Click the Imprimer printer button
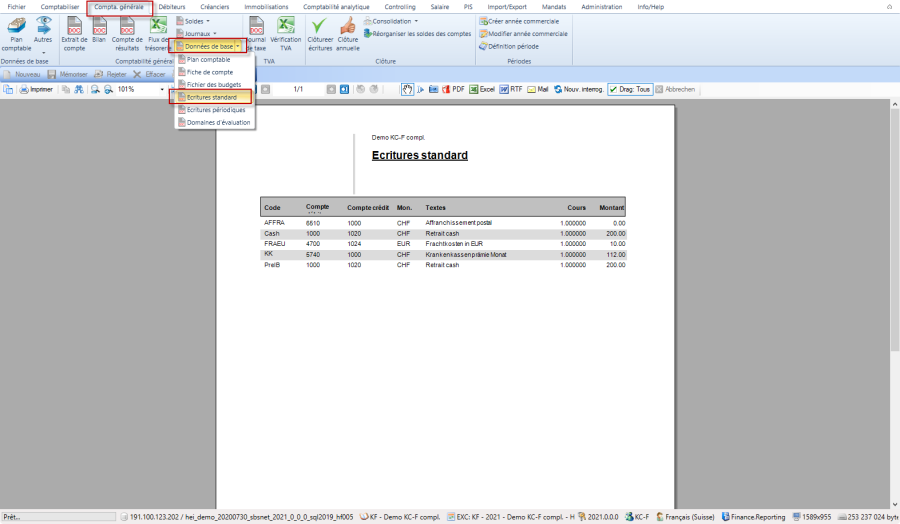Screen dimensions: 900x524 pyautogui.click(x=36, y=90)
